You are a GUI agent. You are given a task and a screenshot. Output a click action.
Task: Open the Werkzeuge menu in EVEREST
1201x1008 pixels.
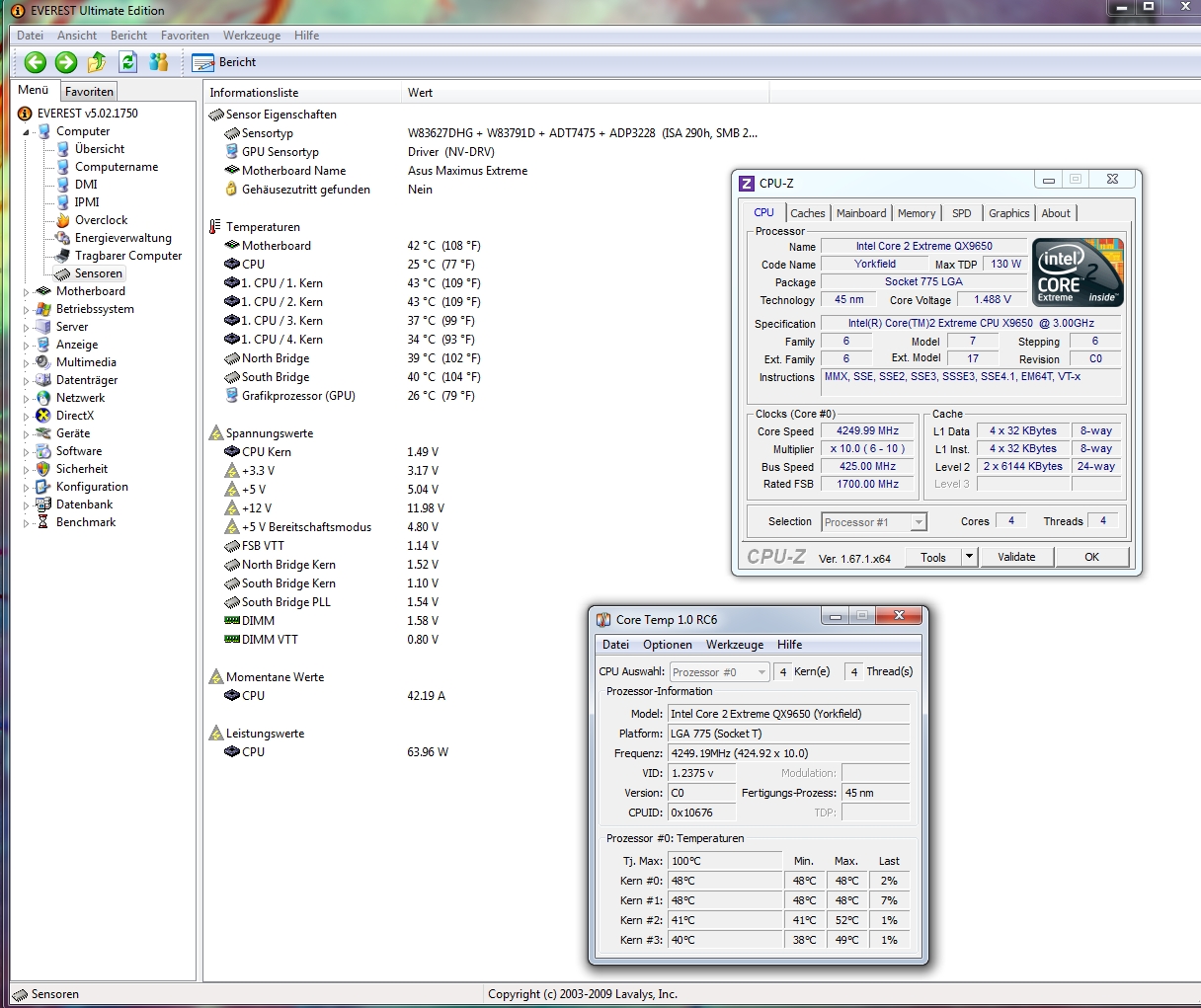pos(251,36)
